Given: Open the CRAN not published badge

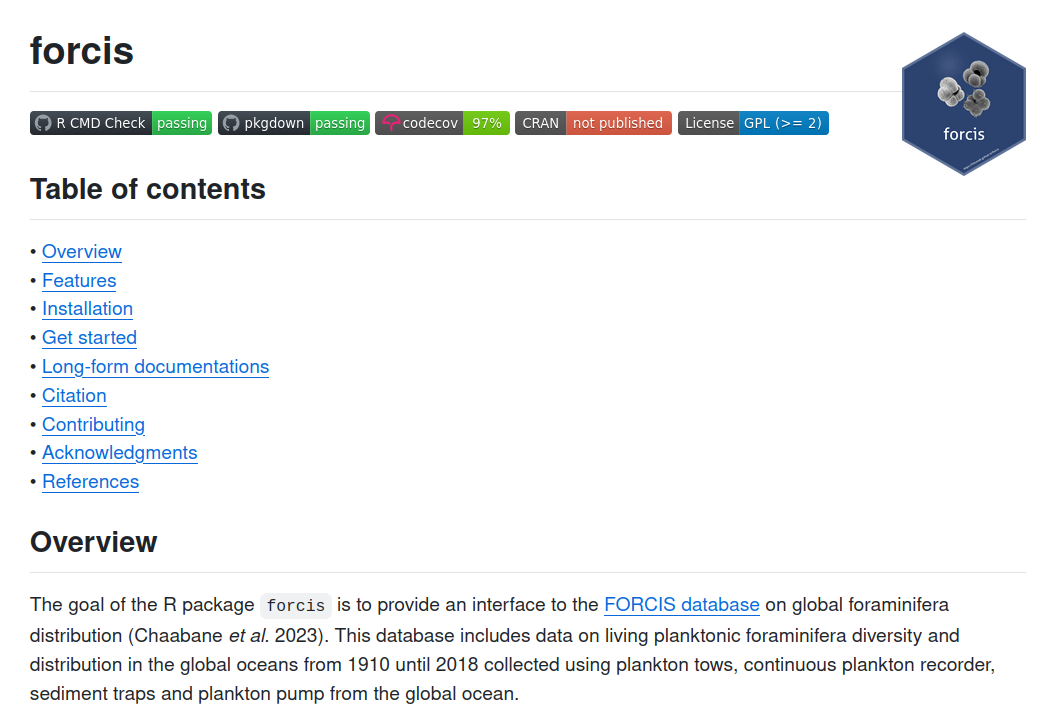Looking at the screenshot, I should point(593,123).
